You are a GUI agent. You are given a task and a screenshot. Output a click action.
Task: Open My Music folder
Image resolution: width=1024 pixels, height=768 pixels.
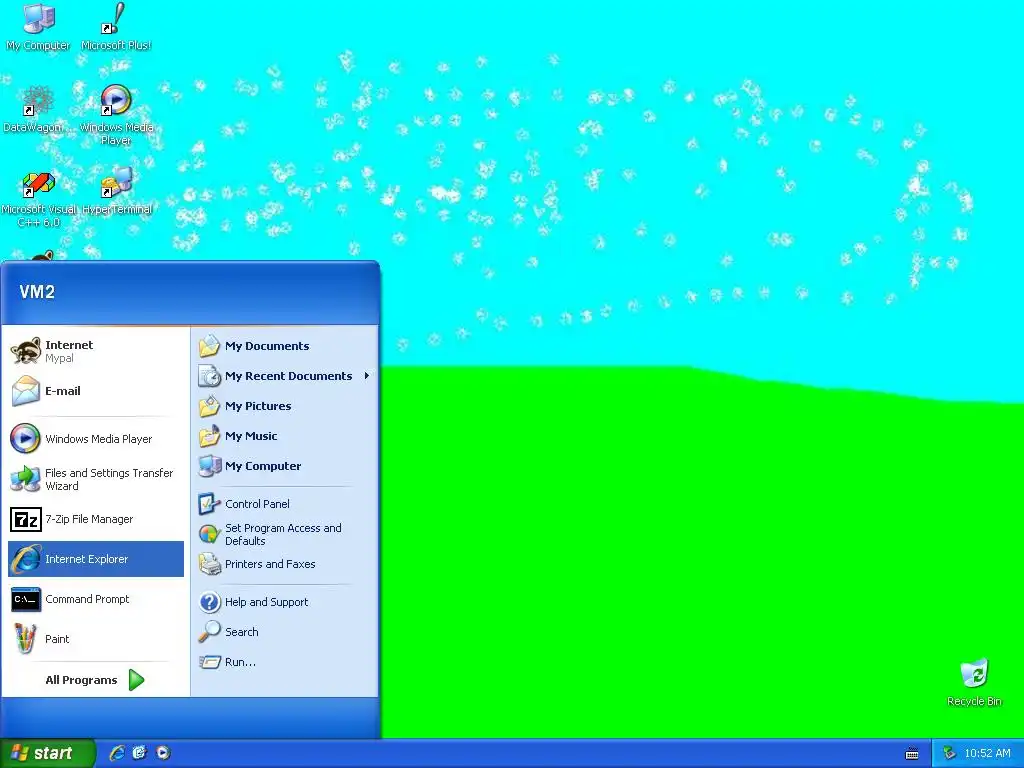click(x=285, y=436)
